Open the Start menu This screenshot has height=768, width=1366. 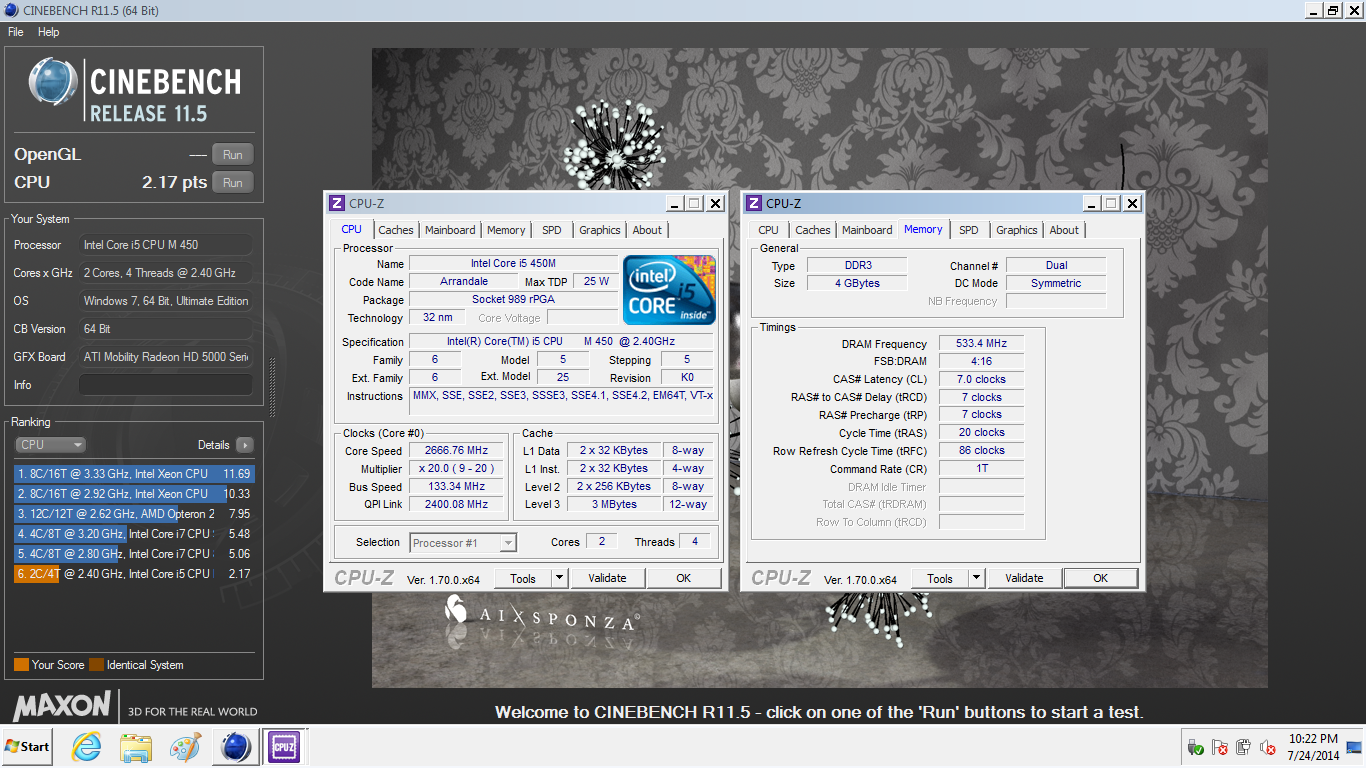coord(28,747)
